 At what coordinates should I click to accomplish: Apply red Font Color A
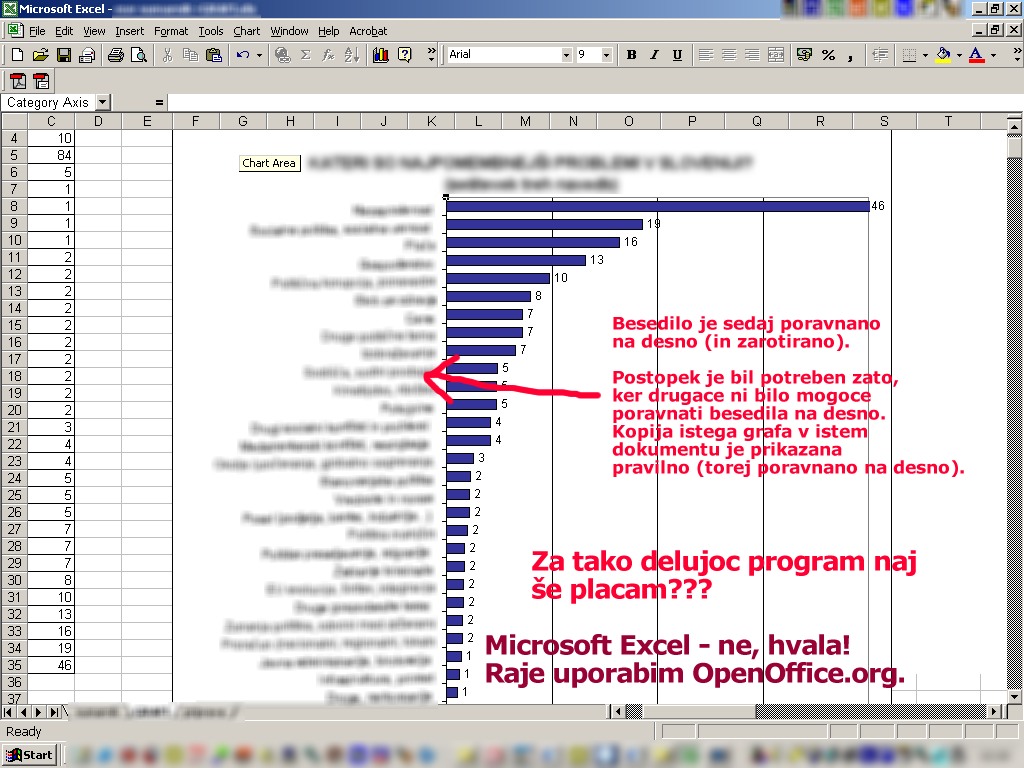976,55
